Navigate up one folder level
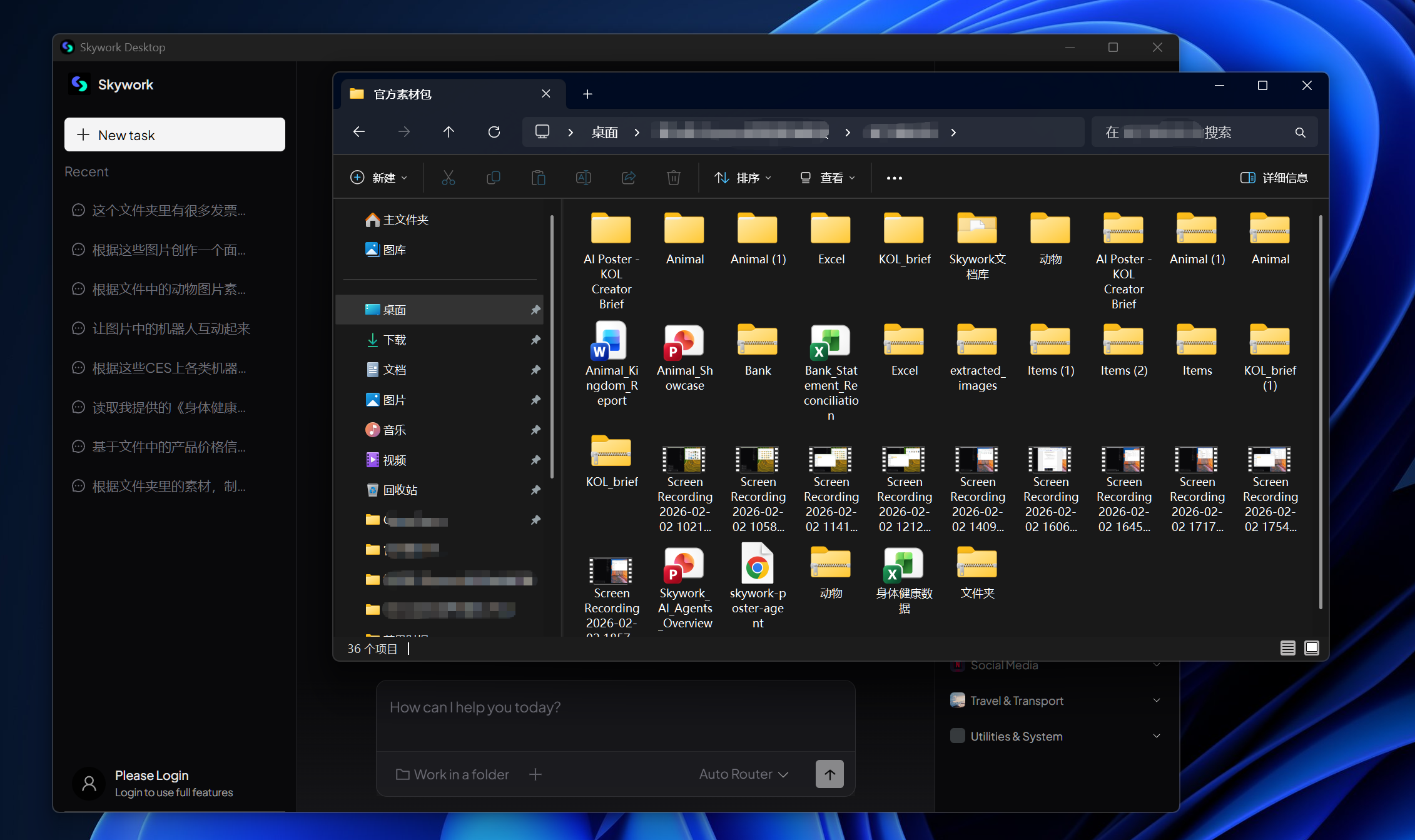Screen dimensions: 1415x840 [x=449, y=132]
